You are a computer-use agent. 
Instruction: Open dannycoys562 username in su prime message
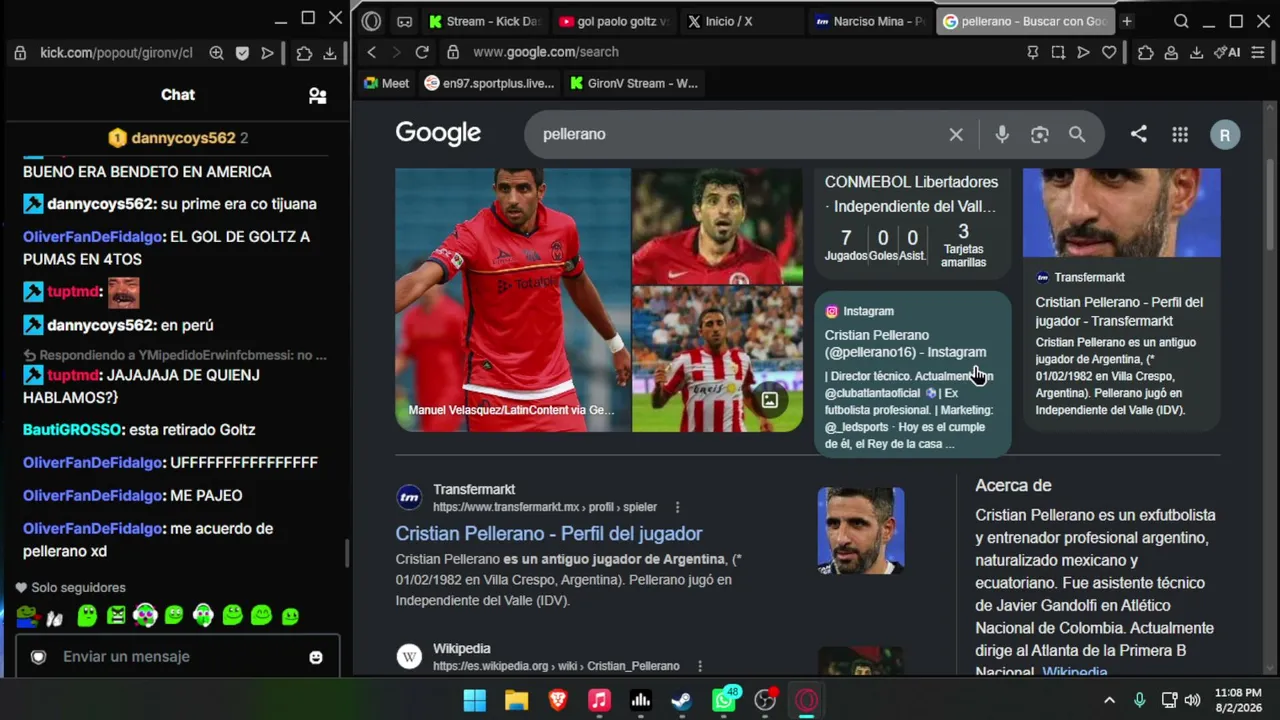100,204
